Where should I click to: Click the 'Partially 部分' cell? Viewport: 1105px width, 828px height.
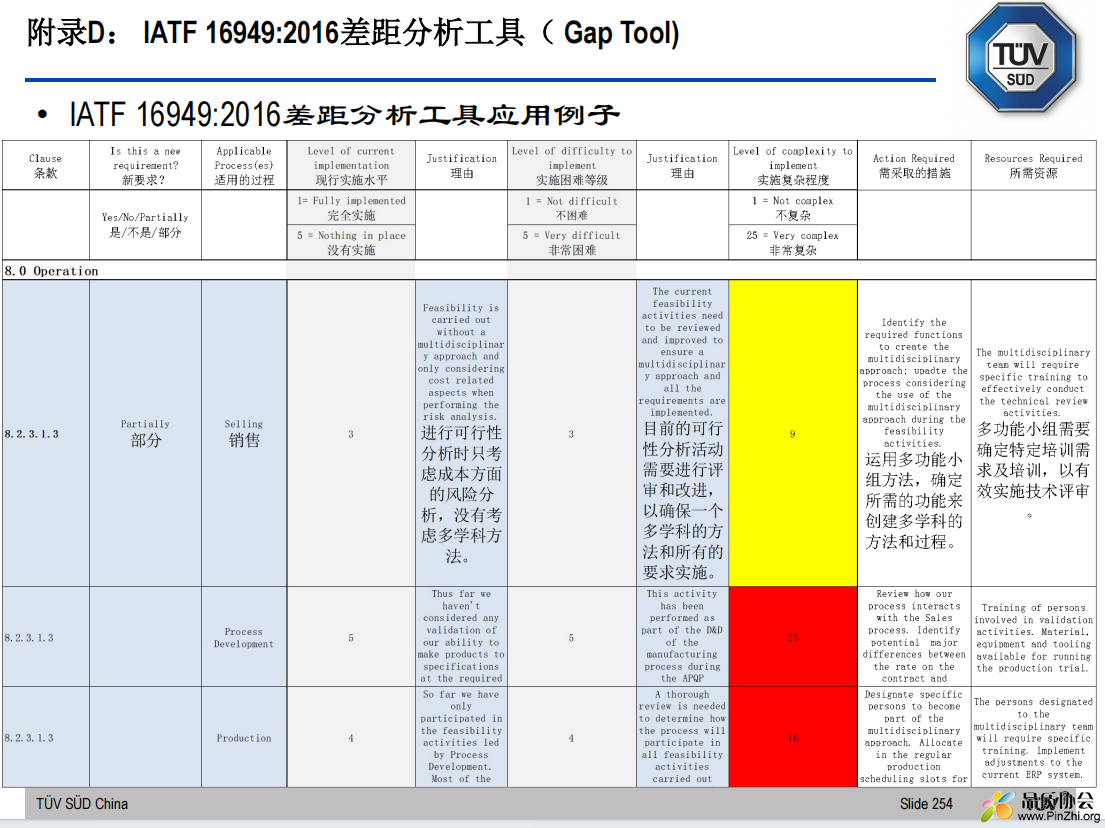coord(145,433)
